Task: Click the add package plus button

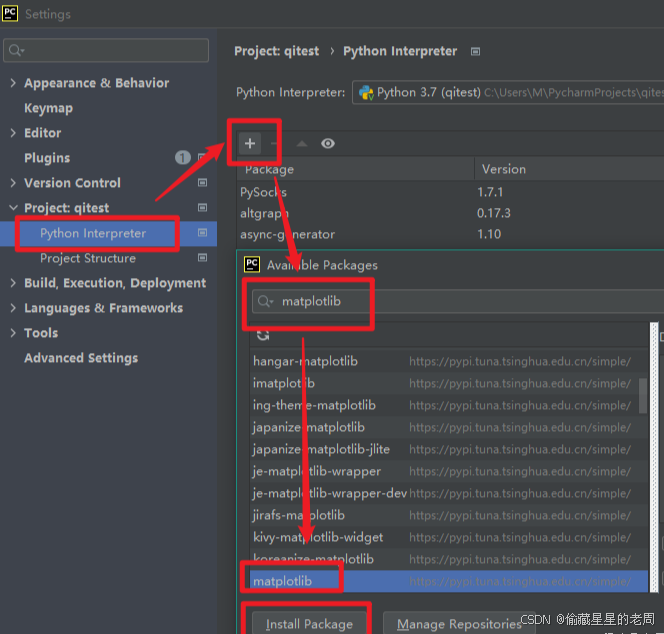Action: tap(250, 143)
